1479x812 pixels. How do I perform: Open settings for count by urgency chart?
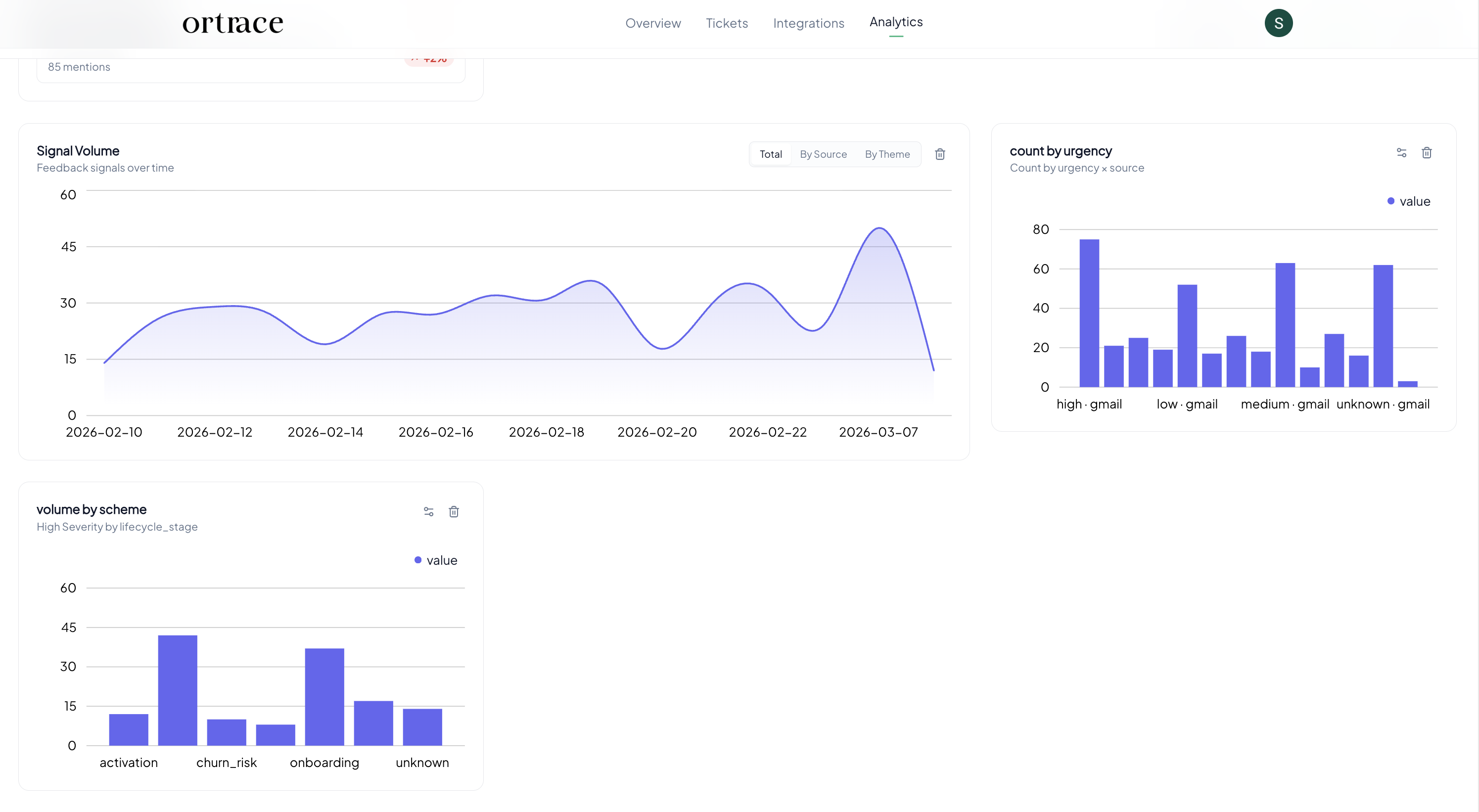1401,152
